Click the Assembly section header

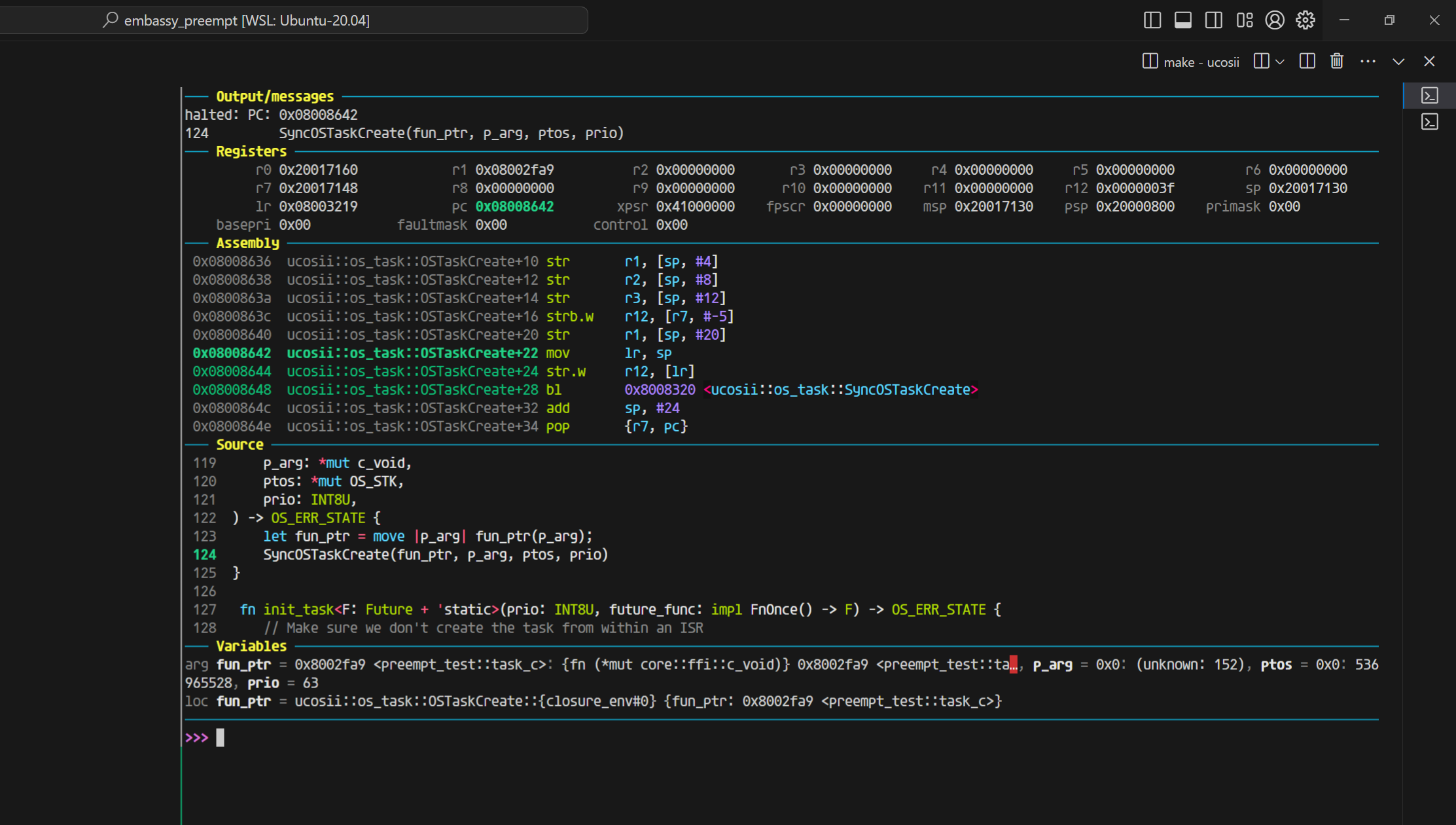(247, 243)
